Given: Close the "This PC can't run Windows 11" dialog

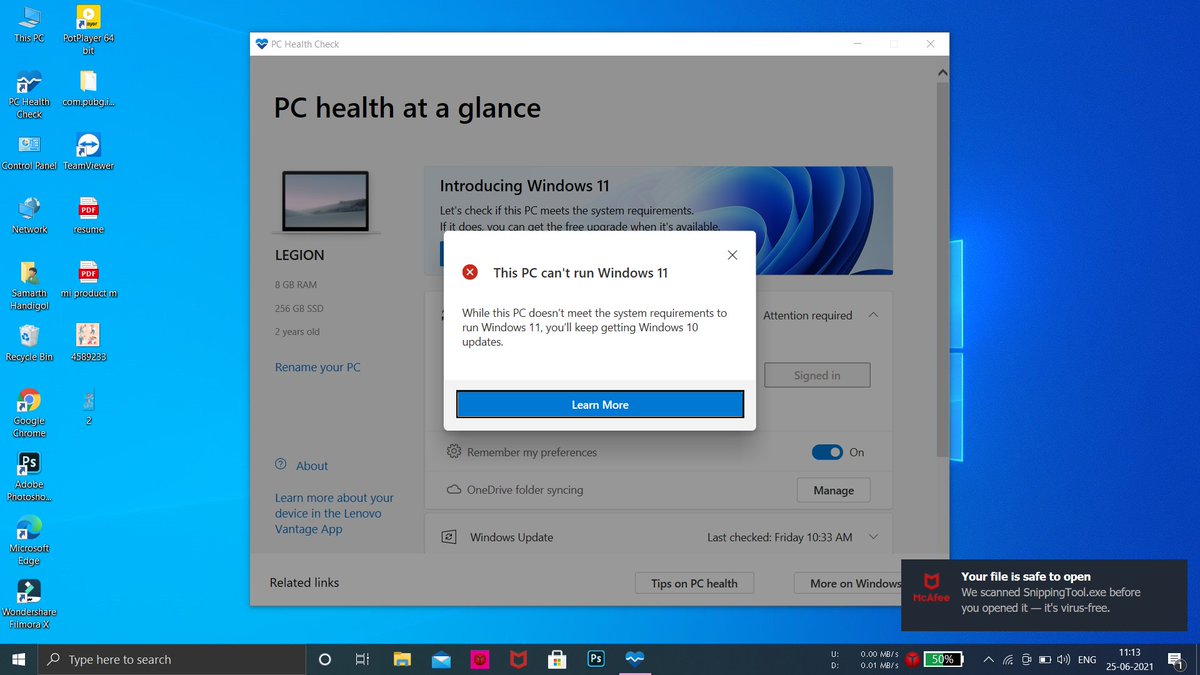Looking at the screenshot, I should click(x=732, y=255).
